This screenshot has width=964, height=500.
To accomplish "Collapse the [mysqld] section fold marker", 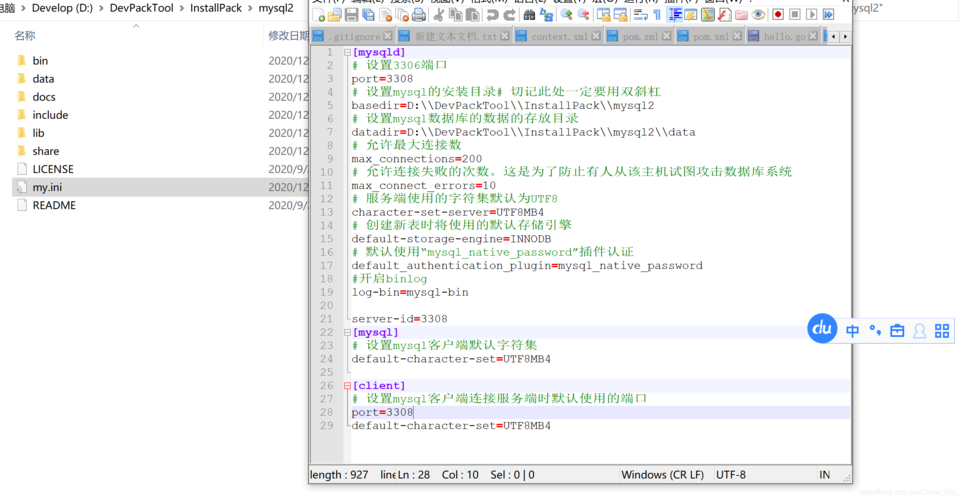I will point(347,52).
